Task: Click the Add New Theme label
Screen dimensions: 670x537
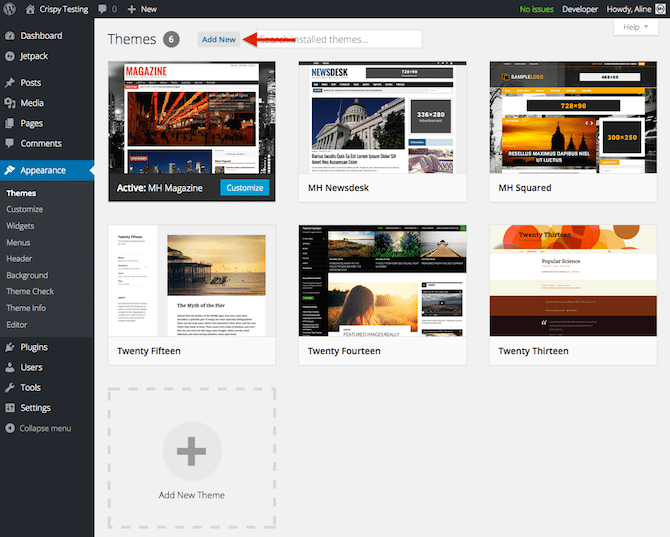Action: [x=191, y=495]
